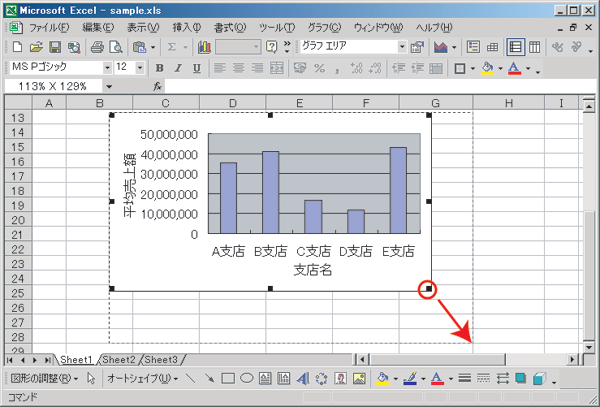Open the chart type button

(441, 47)
